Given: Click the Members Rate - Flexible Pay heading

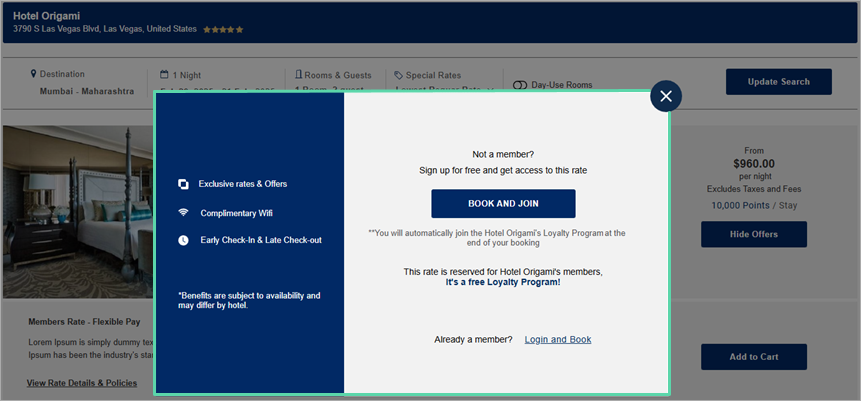Looking at the screenshot, I should [x=84, y=322].
